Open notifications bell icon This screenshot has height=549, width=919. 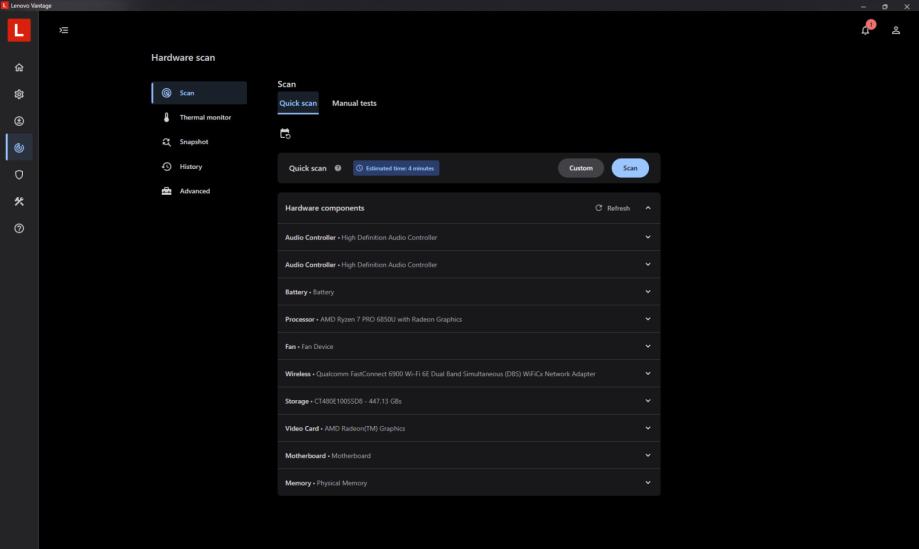(x=866, y=30)
